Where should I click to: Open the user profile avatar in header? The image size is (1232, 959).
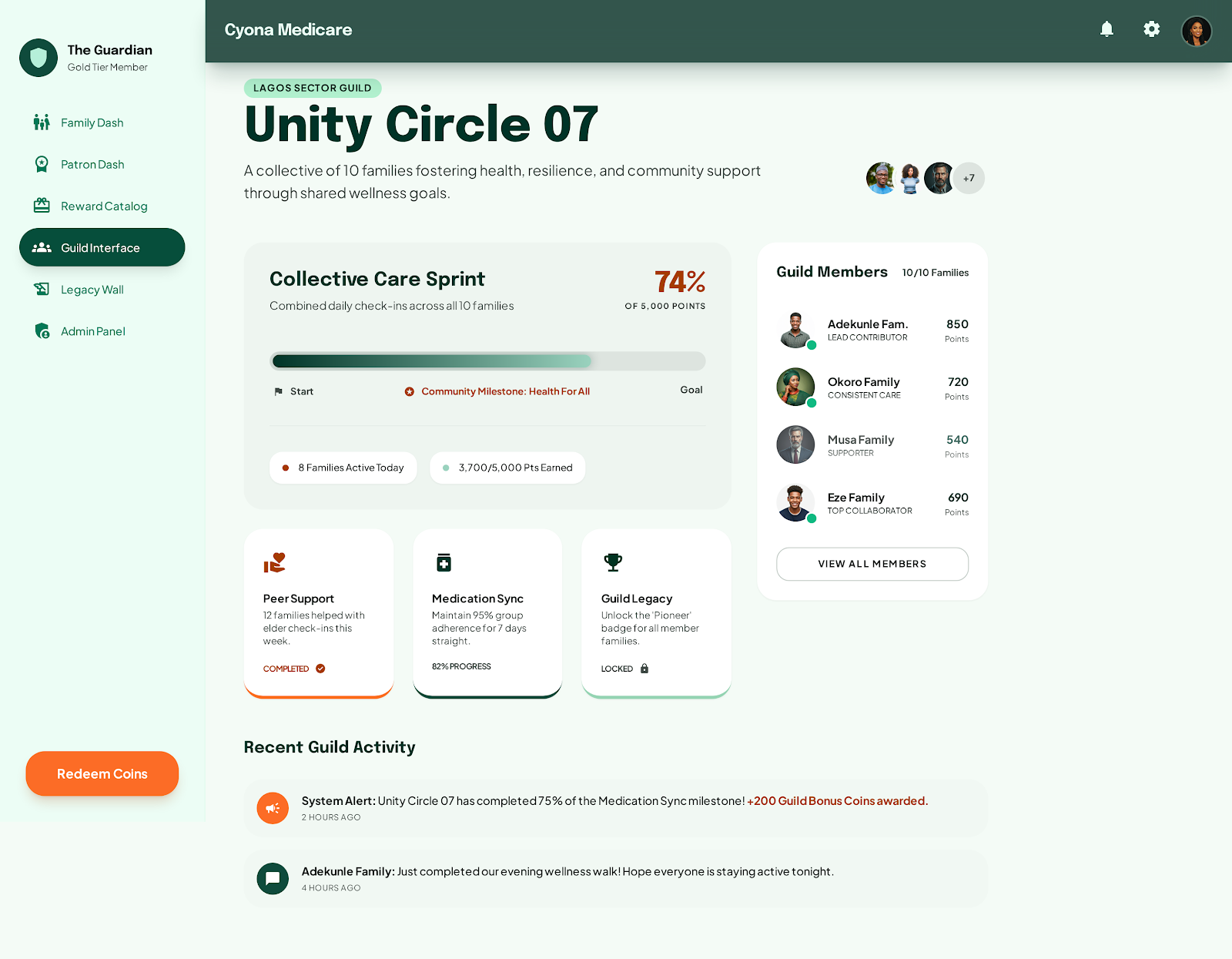[x=1197, y=31]
